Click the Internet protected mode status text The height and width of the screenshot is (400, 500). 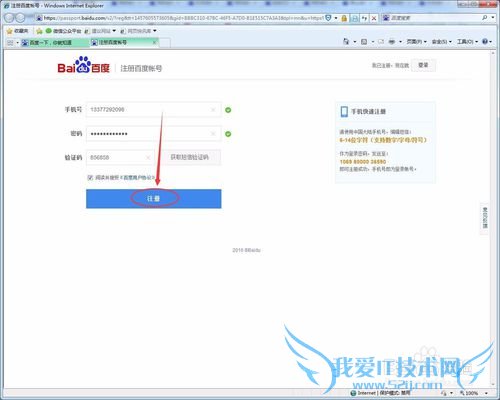[x=380, y=393]
